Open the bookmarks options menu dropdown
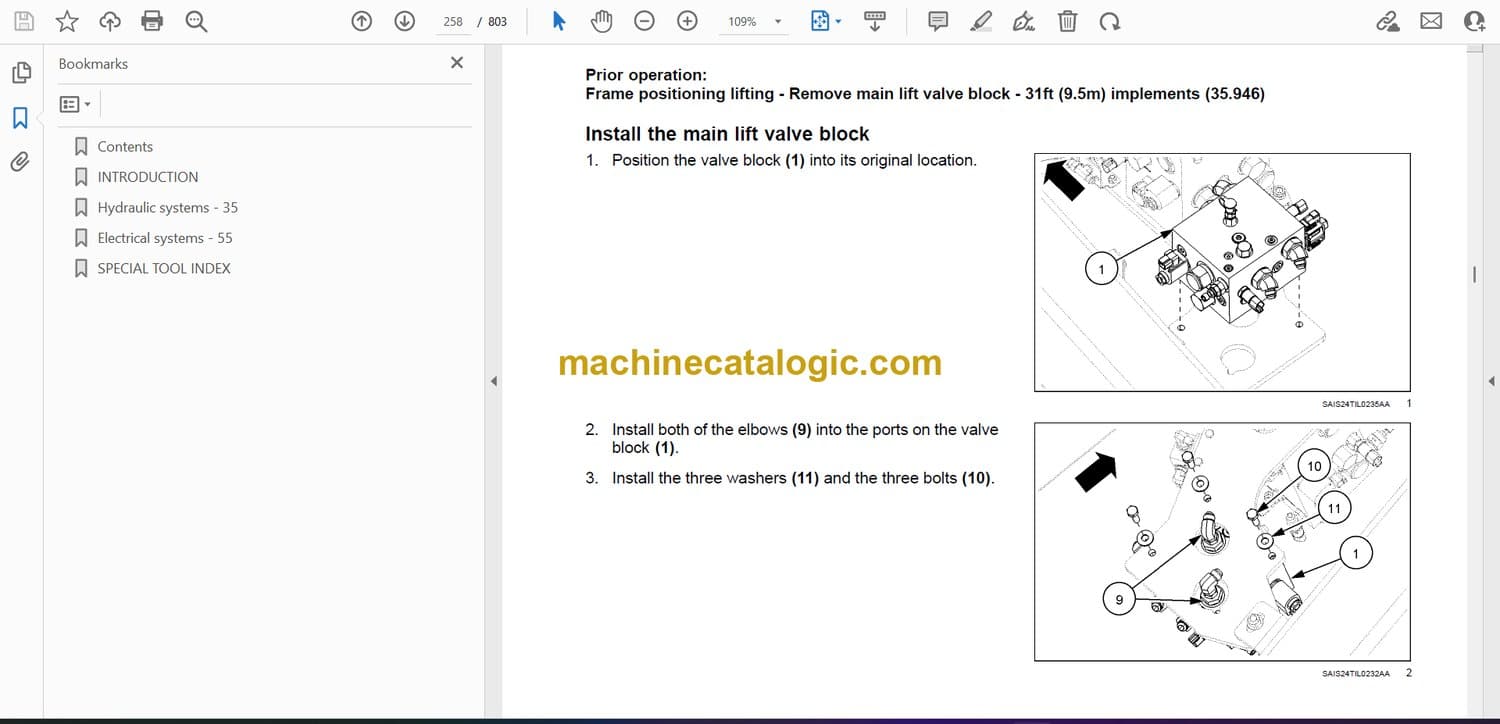Screen dimensions: 1500x724 coord(75,104)
